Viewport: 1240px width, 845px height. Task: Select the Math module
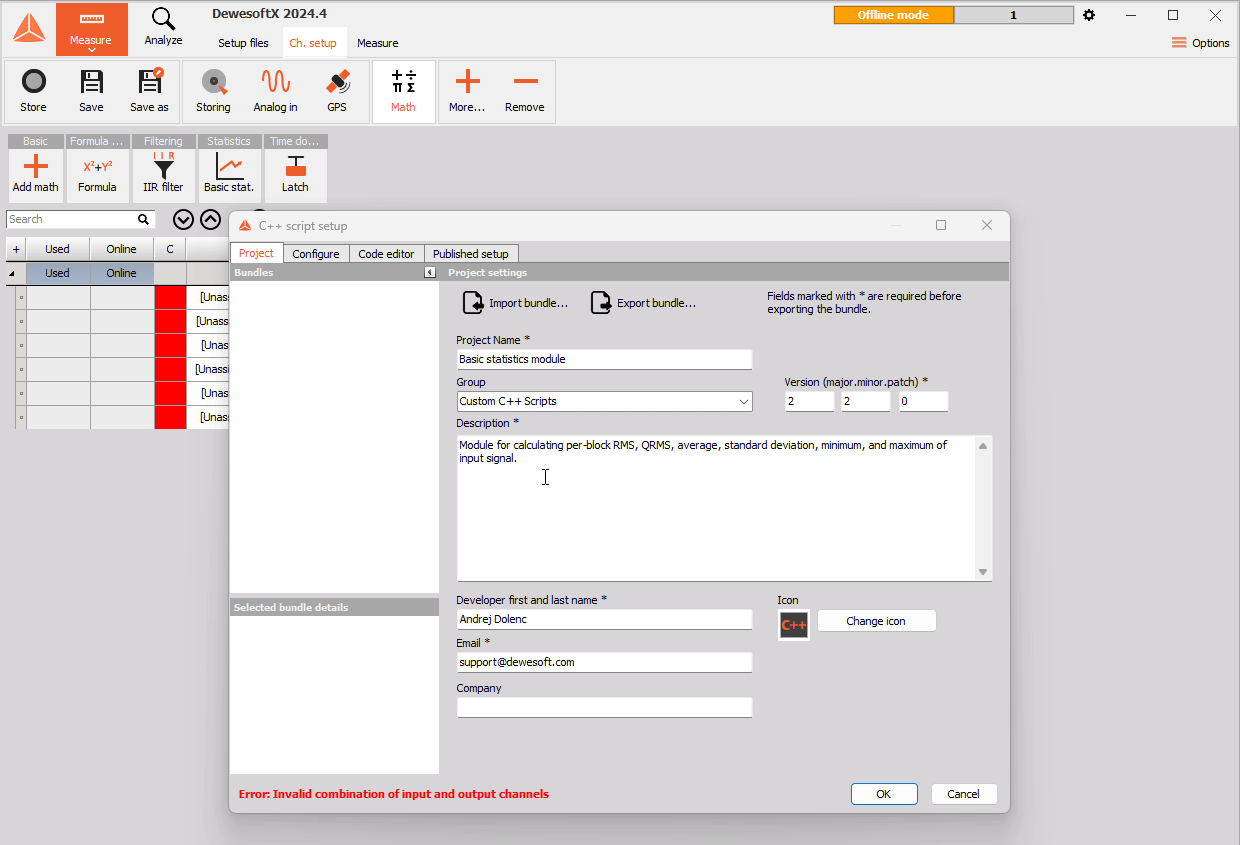403,92
